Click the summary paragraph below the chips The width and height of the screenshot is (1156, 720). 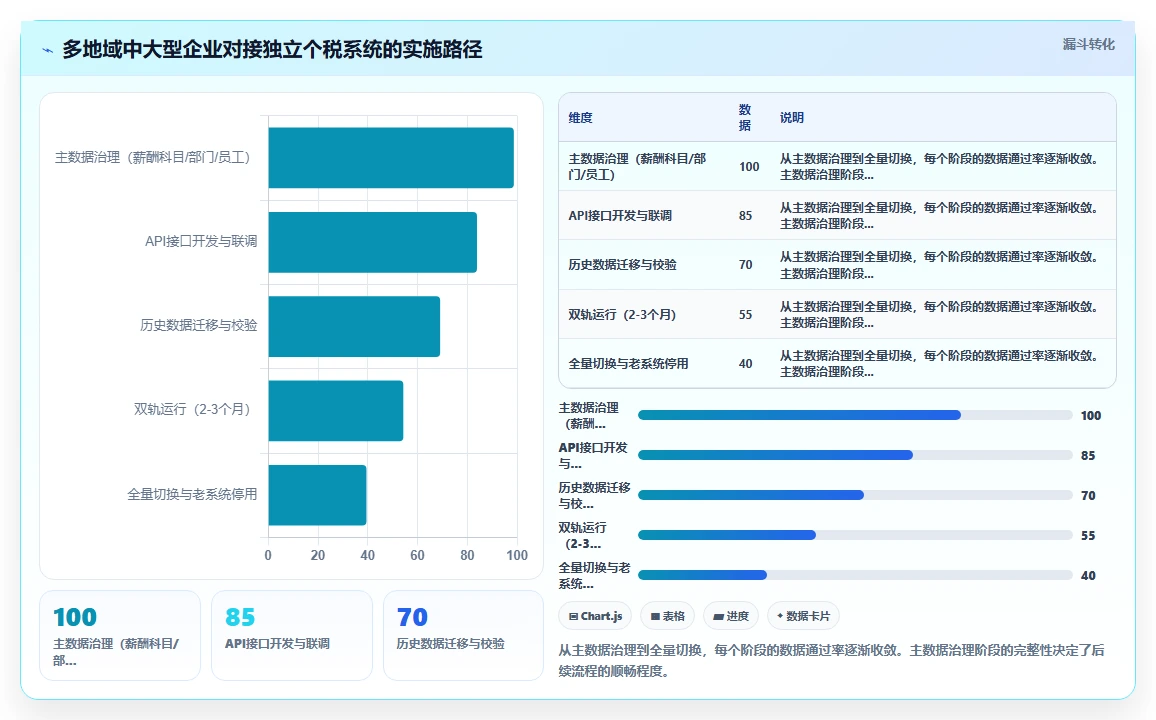click(x=832, y=661)
